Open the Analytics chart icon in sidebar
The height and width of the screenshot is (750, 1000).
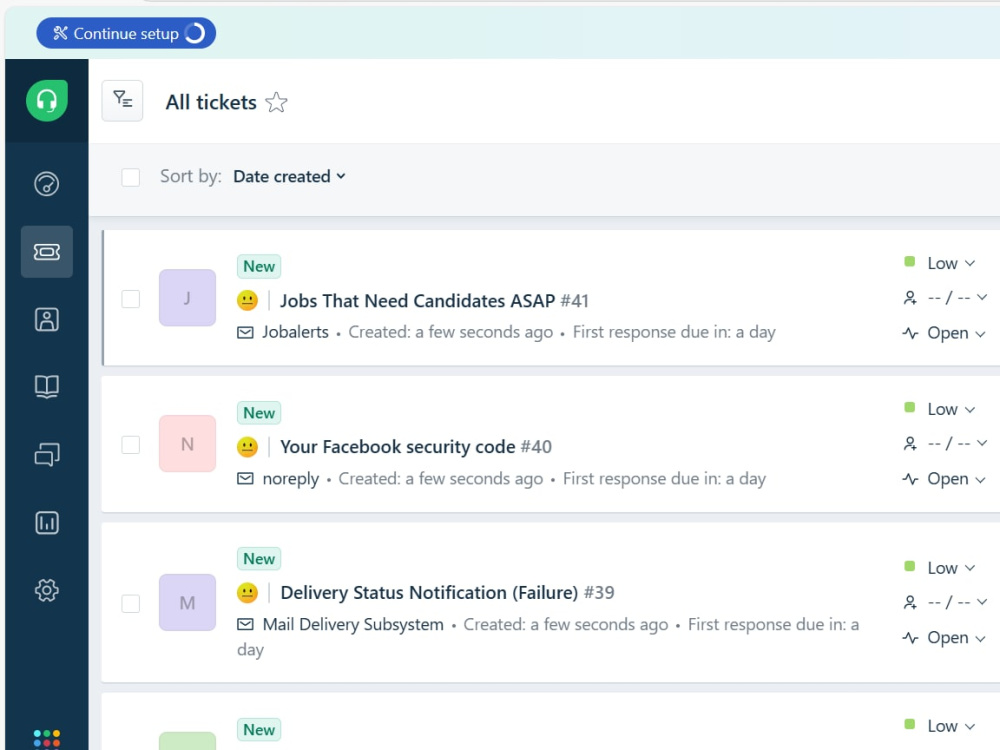[x=47, y=523]
